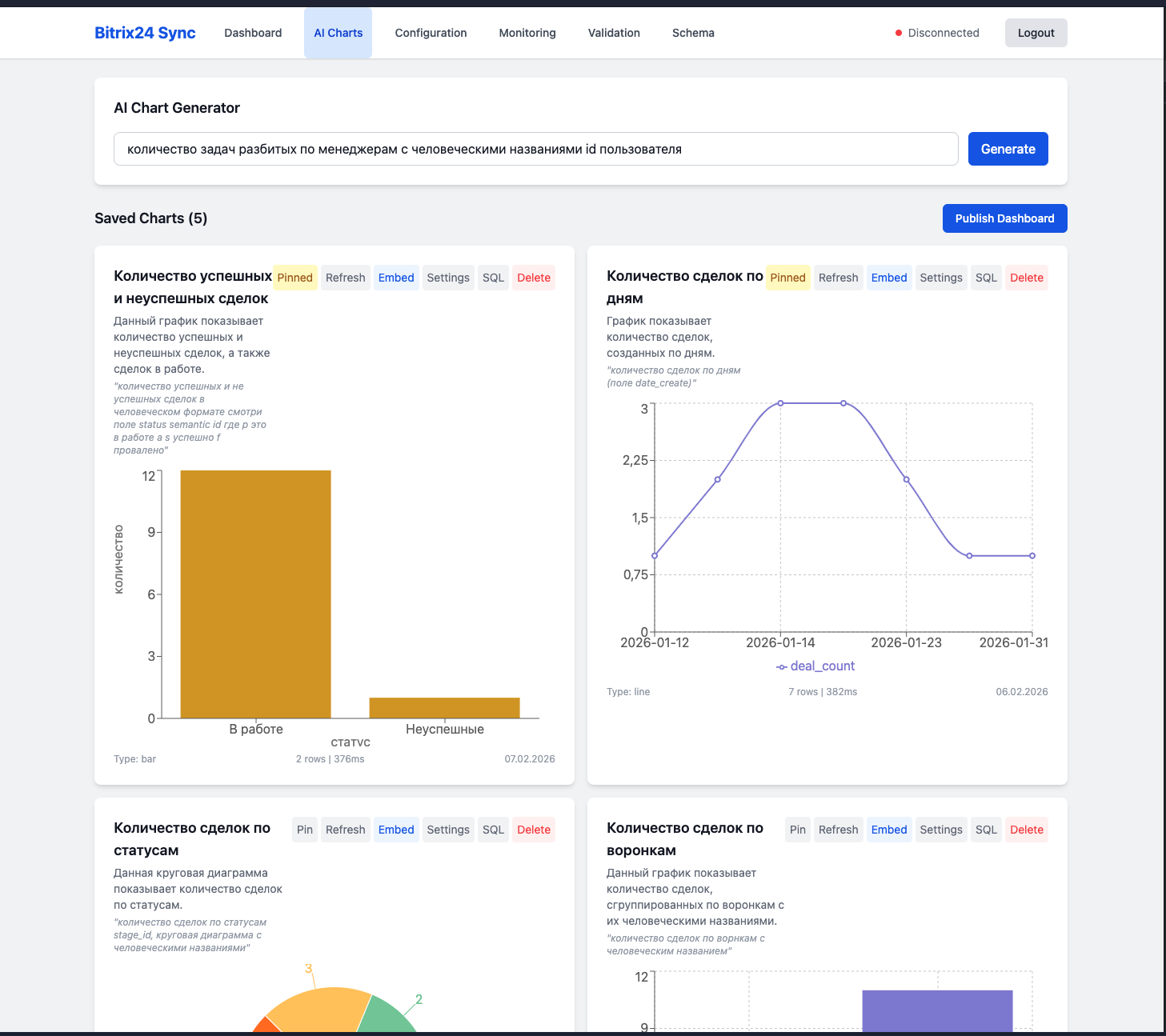The width and height of the screenshot is (1166, 1036).
Task: Click the Logout button
Action: [1036, 33]
